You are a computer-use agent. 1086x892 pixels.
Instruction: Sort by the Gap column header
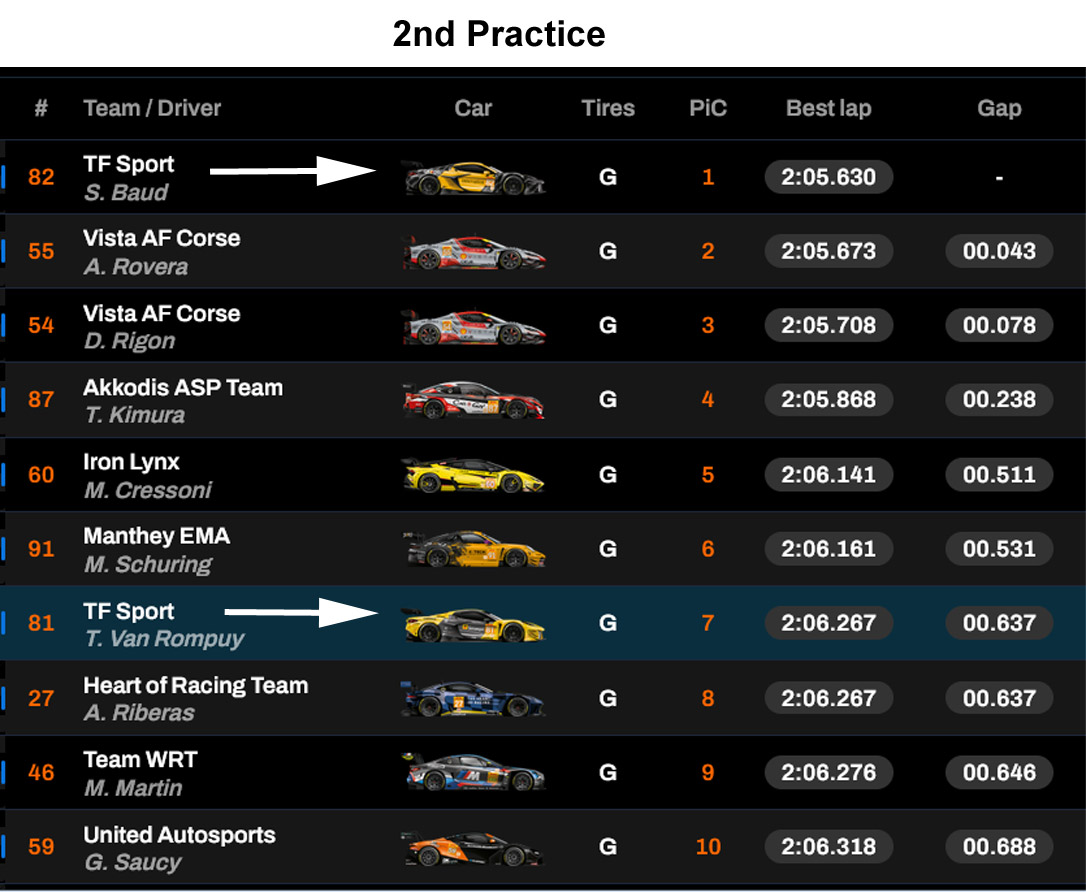coord(999,108)
